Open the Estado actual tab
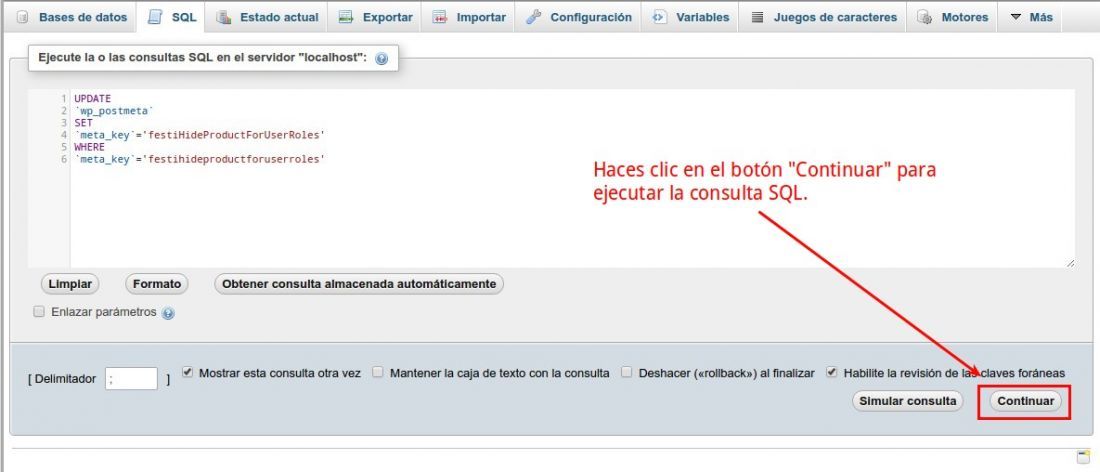This screenshot has width=1100, height=472. tap(267, 17)
